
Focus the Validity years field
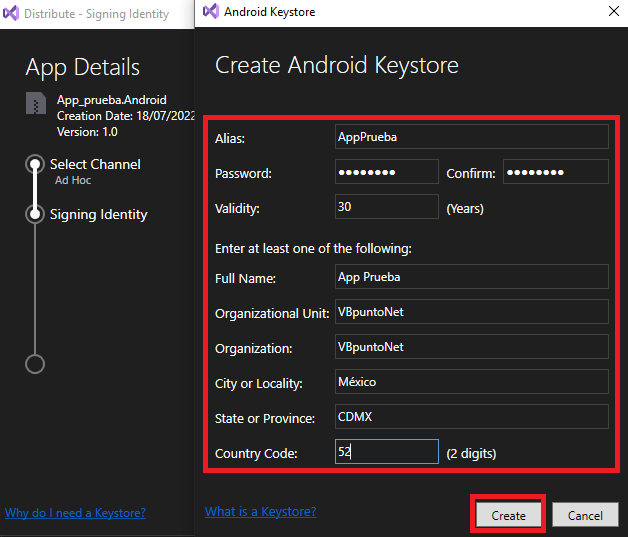pyautogui.click(x=387, y=207)
